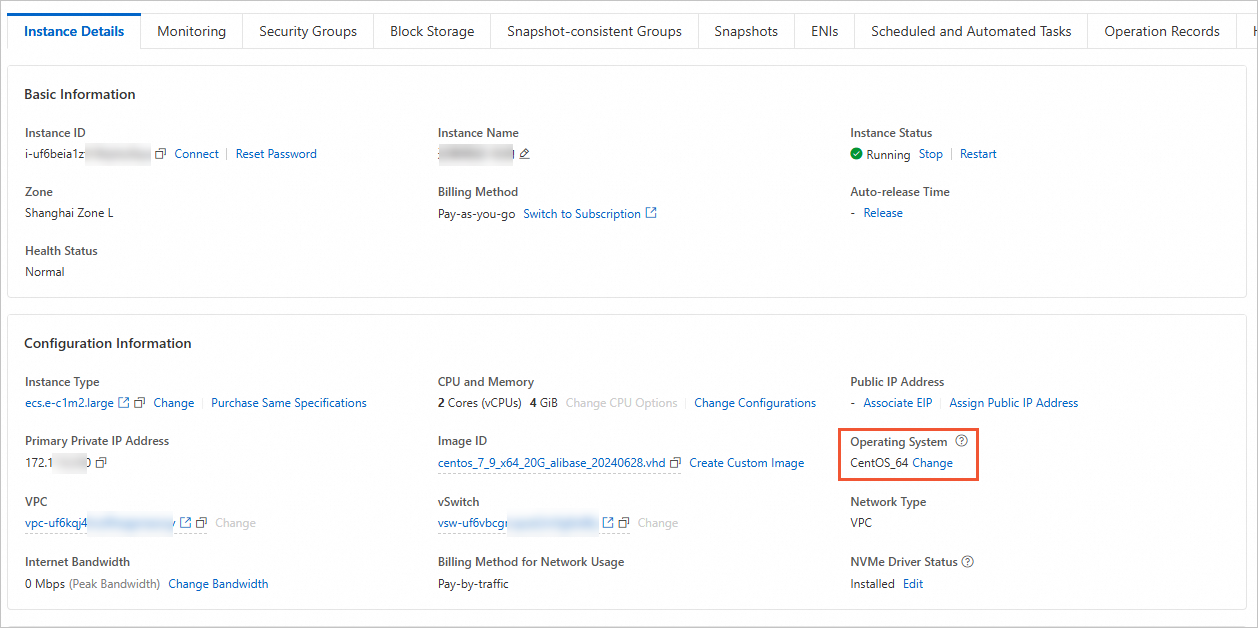Stop the running instance
This screenshot has width=1258, height=628.
point(930,154)
